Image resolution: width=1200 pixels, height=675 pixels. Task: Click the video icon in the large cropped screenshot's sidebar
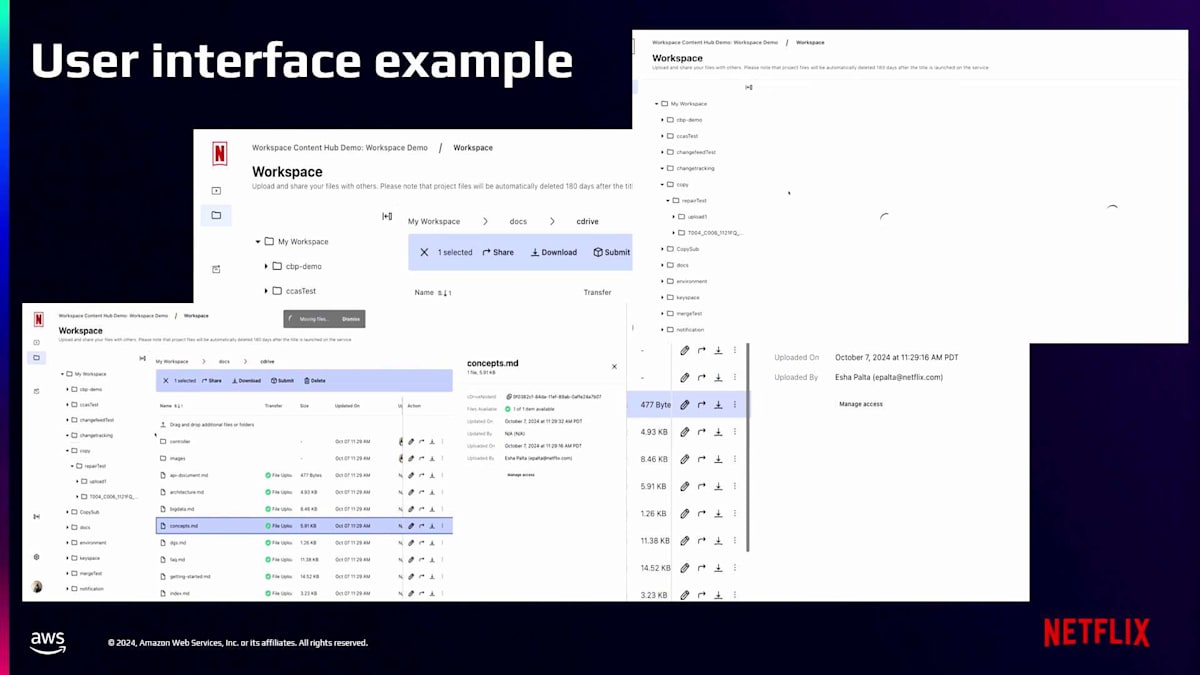tap(216, 191)
